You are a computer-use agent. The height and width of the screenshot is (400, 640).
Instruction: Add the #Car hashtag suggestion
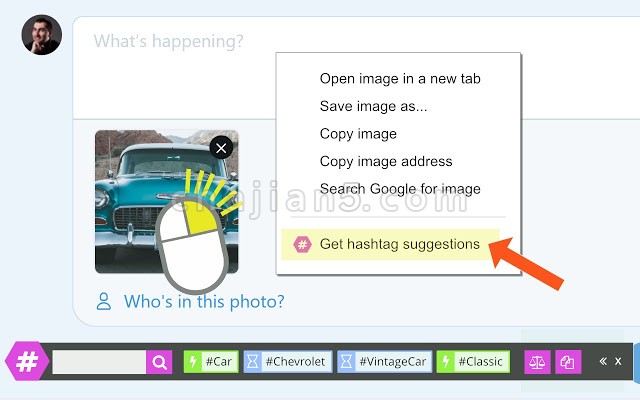[219, 362]
